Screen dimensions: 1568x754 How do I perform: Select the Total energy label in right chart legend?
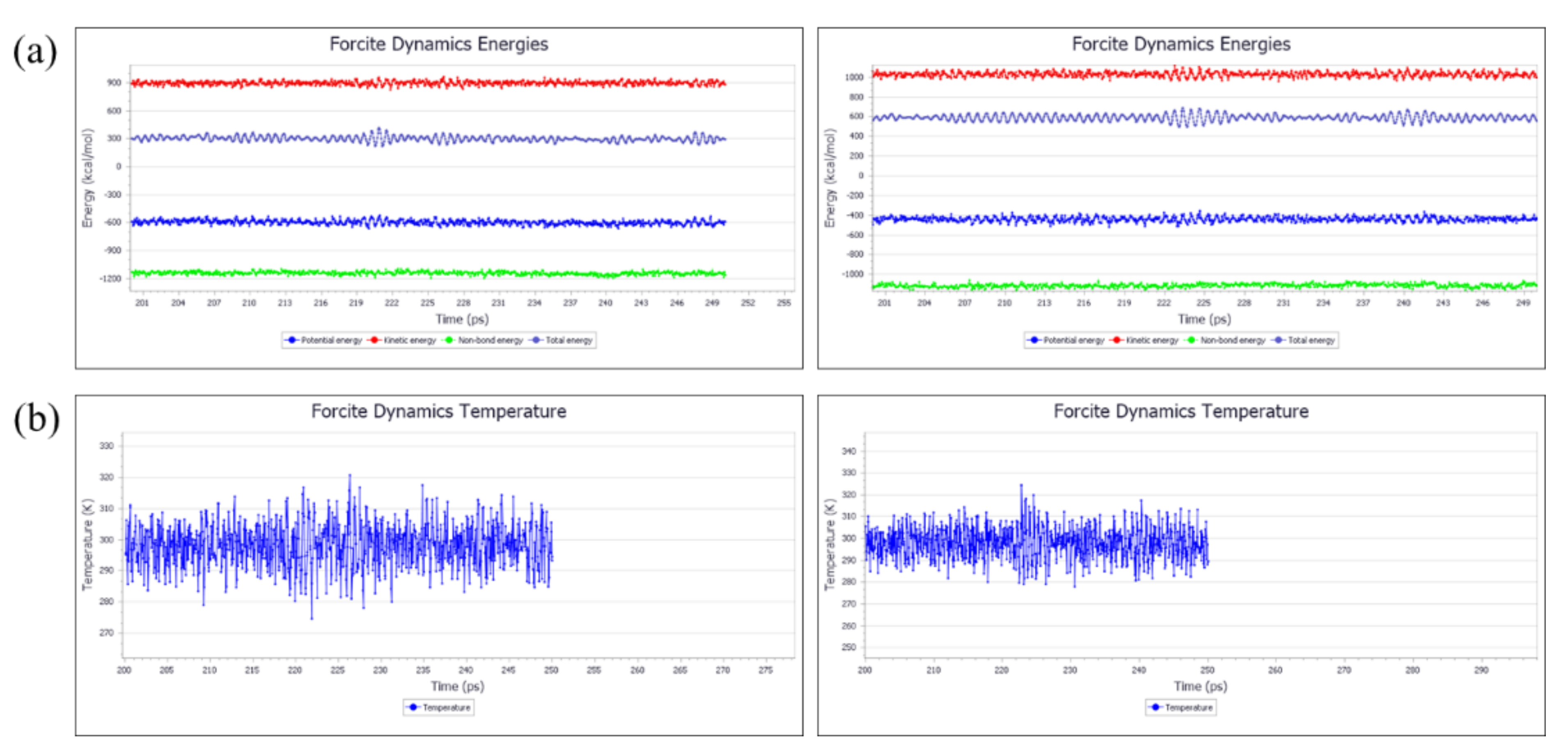(x=1311, y=340)
